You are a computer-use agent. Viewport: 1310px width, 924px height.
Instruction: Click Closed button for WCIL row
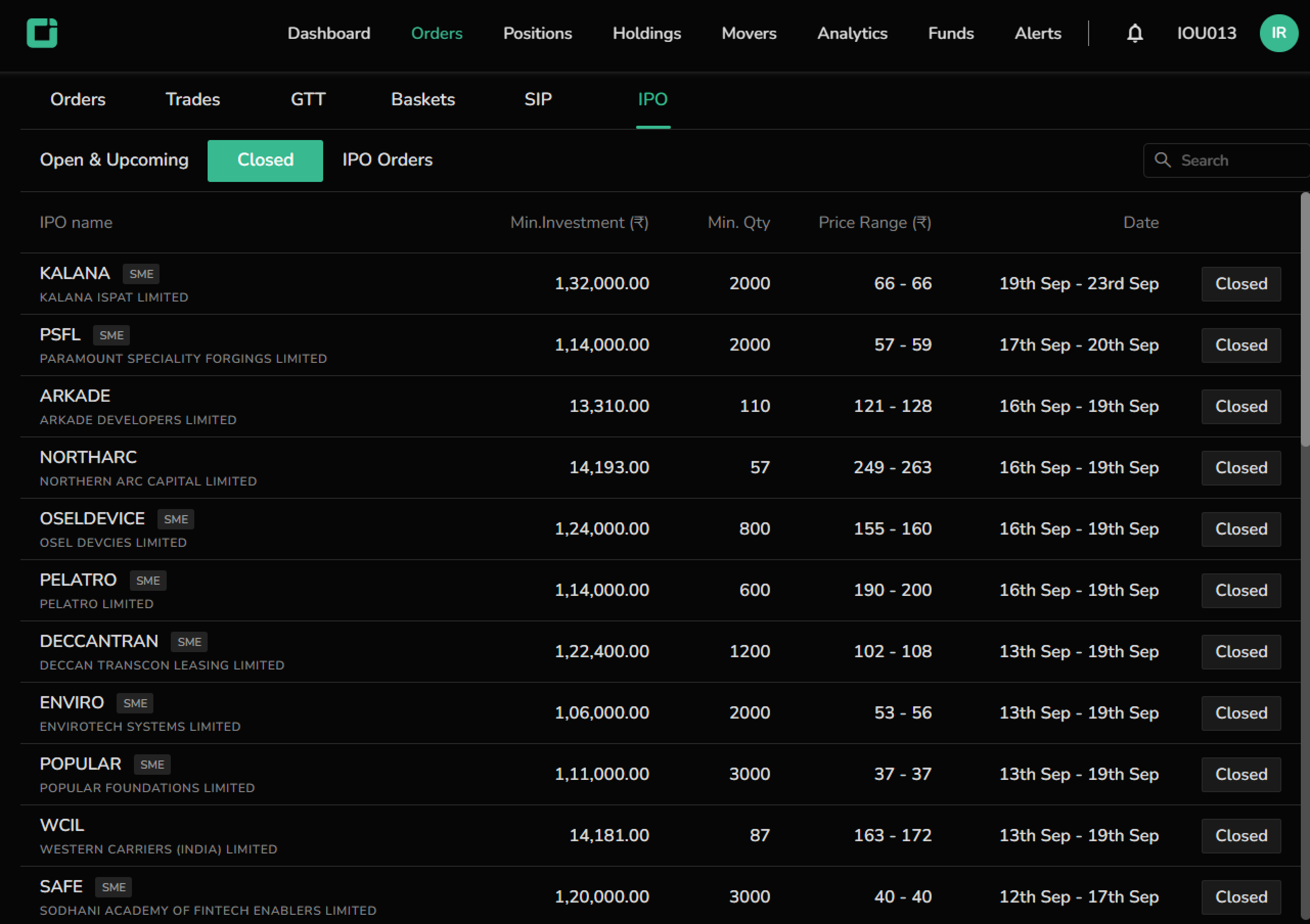pos(1241,836)
